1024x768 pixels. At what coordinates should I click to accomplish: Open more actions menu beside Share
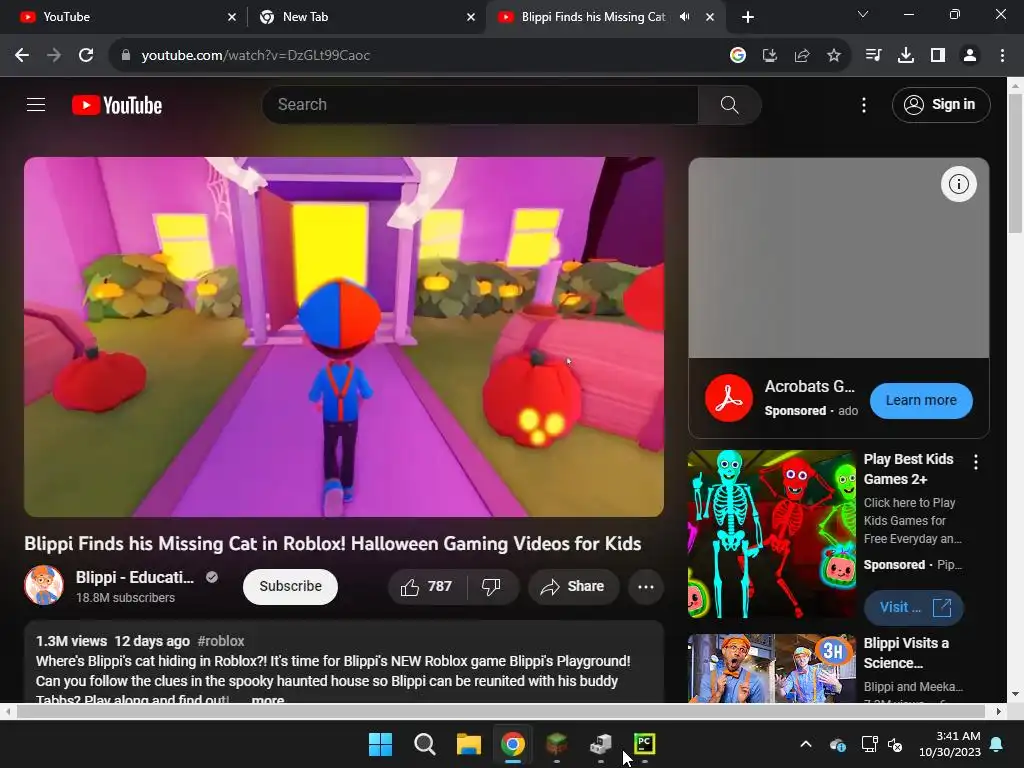[x=646, y=586]
